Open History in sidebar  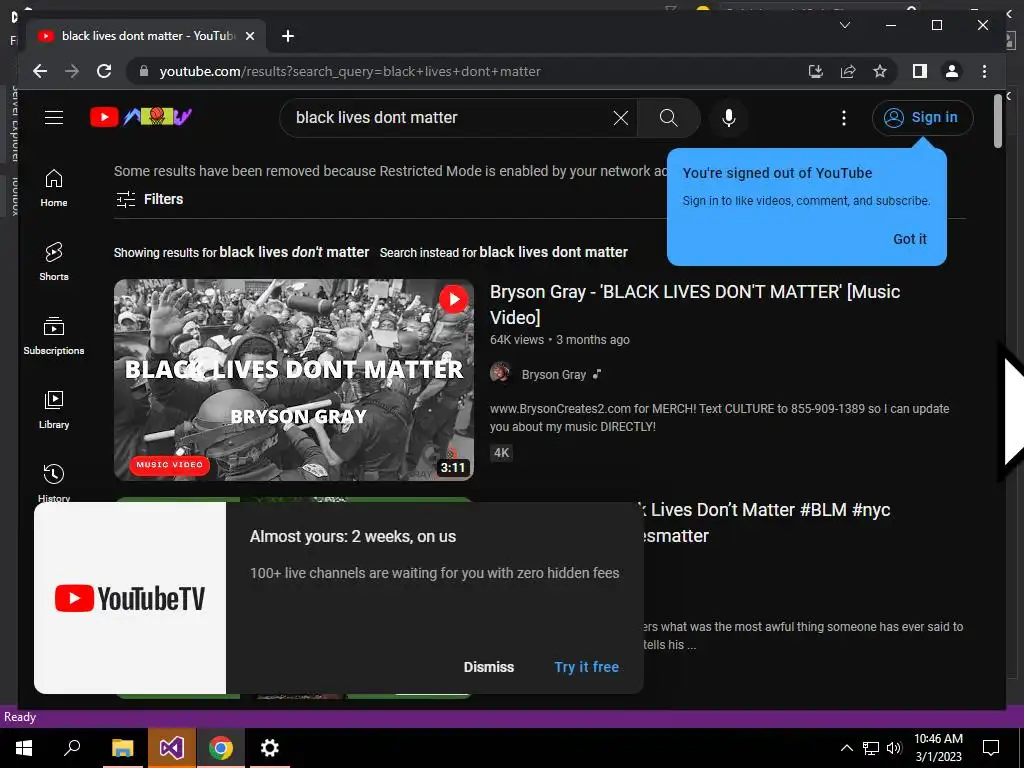click(54, 483)
